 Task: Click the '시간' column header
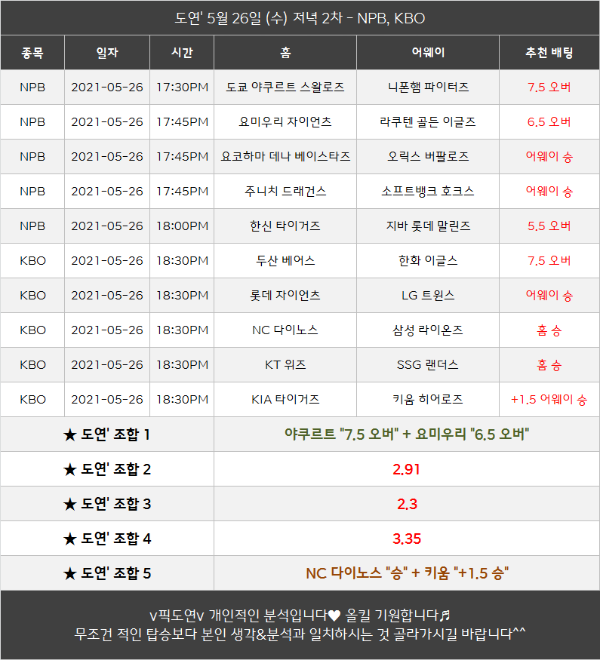point(182,53)
